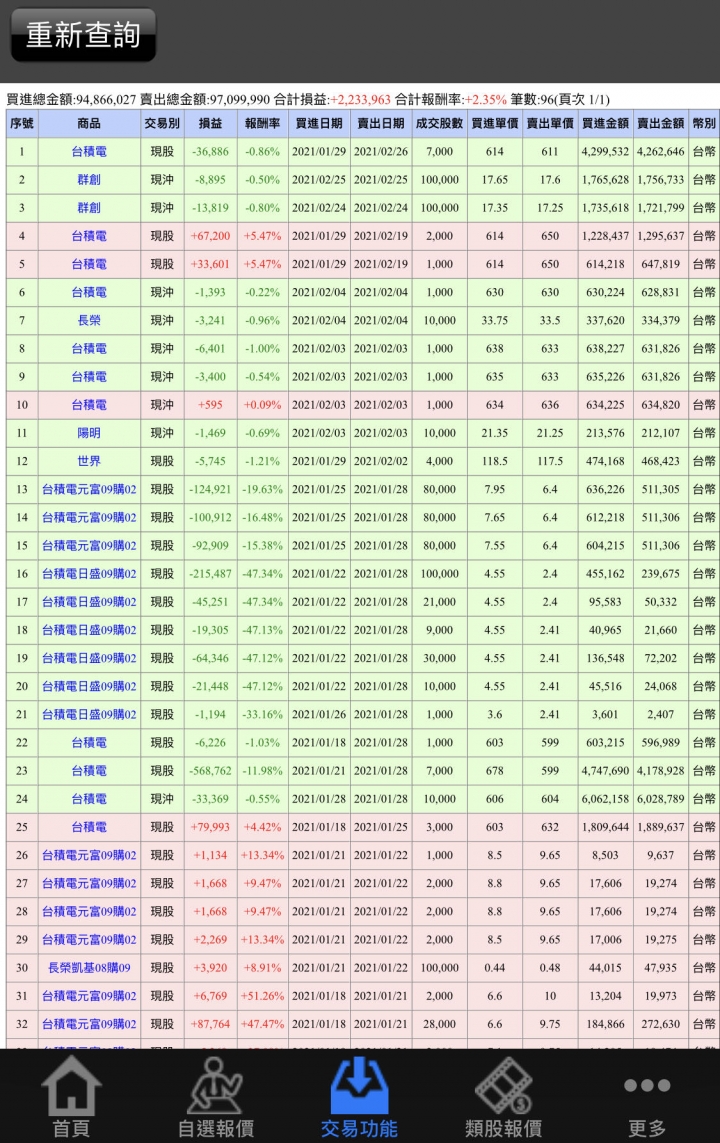Open 台積電元富09購02 in row 29

point(89,940)
